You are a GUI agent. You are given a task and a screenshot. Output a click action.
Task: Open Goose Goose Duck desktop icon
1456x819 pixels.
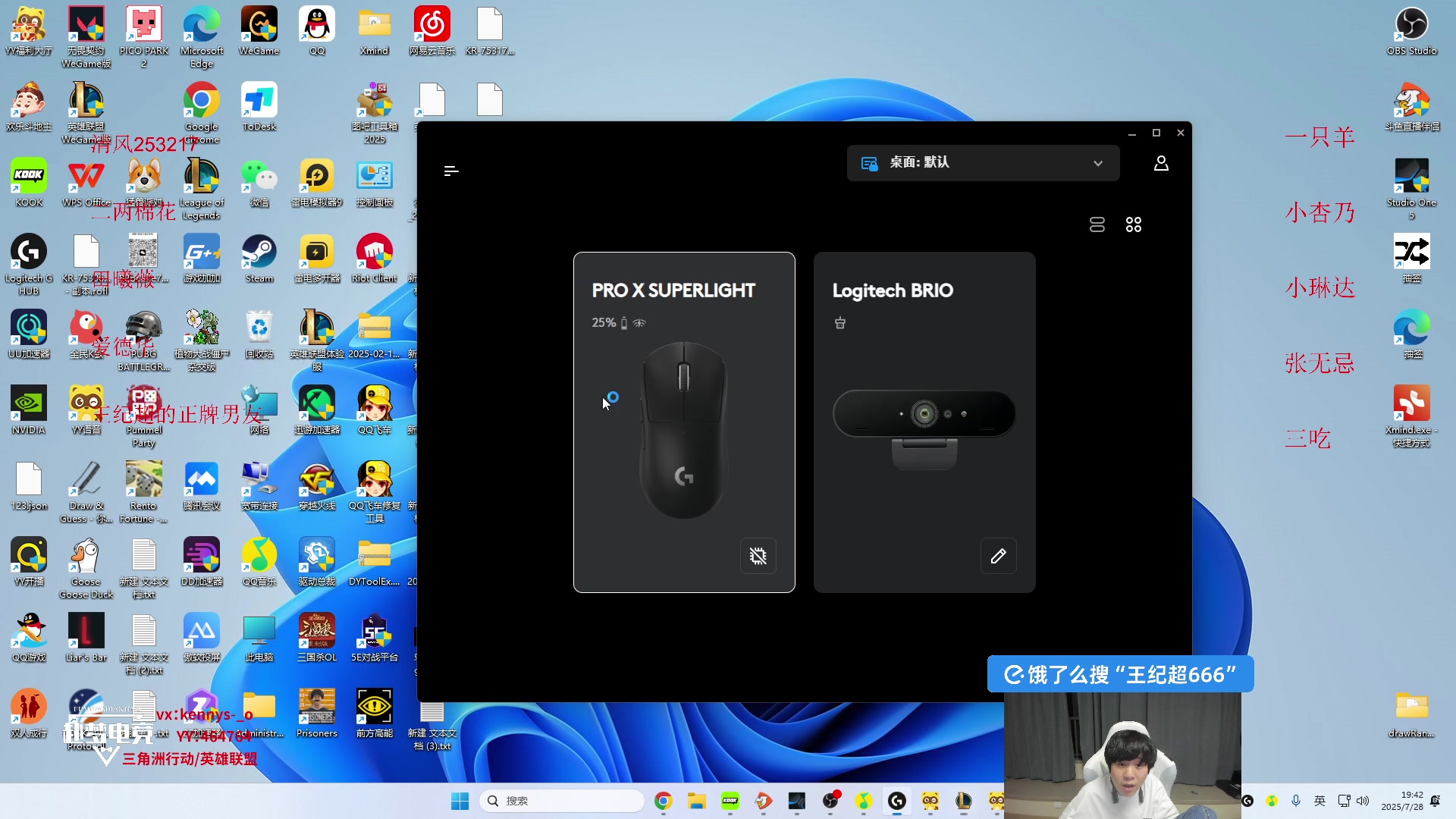86,568
